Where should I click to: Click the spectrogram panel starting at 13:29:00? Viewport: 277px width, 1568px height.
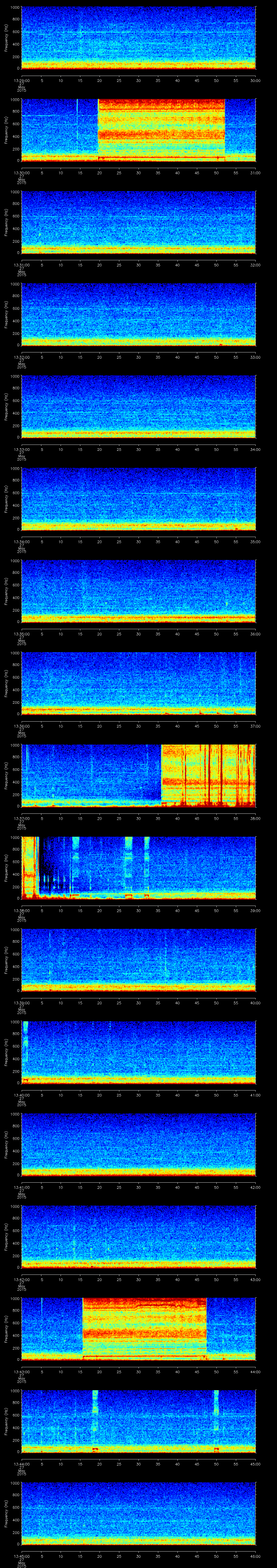138,38
